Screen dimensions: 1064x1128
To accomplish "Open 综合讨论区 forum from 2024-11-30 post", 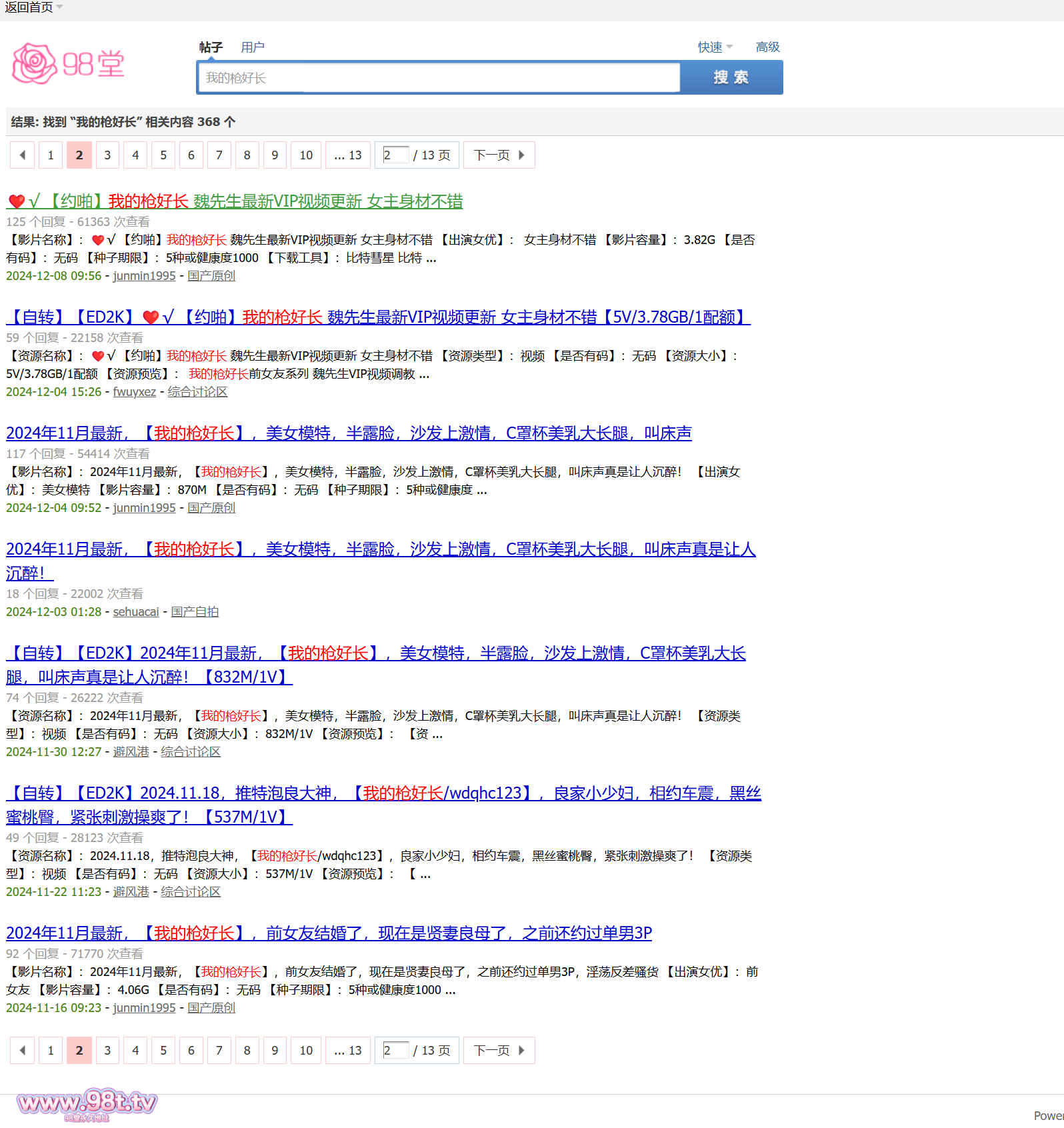I will pos(191,752).
